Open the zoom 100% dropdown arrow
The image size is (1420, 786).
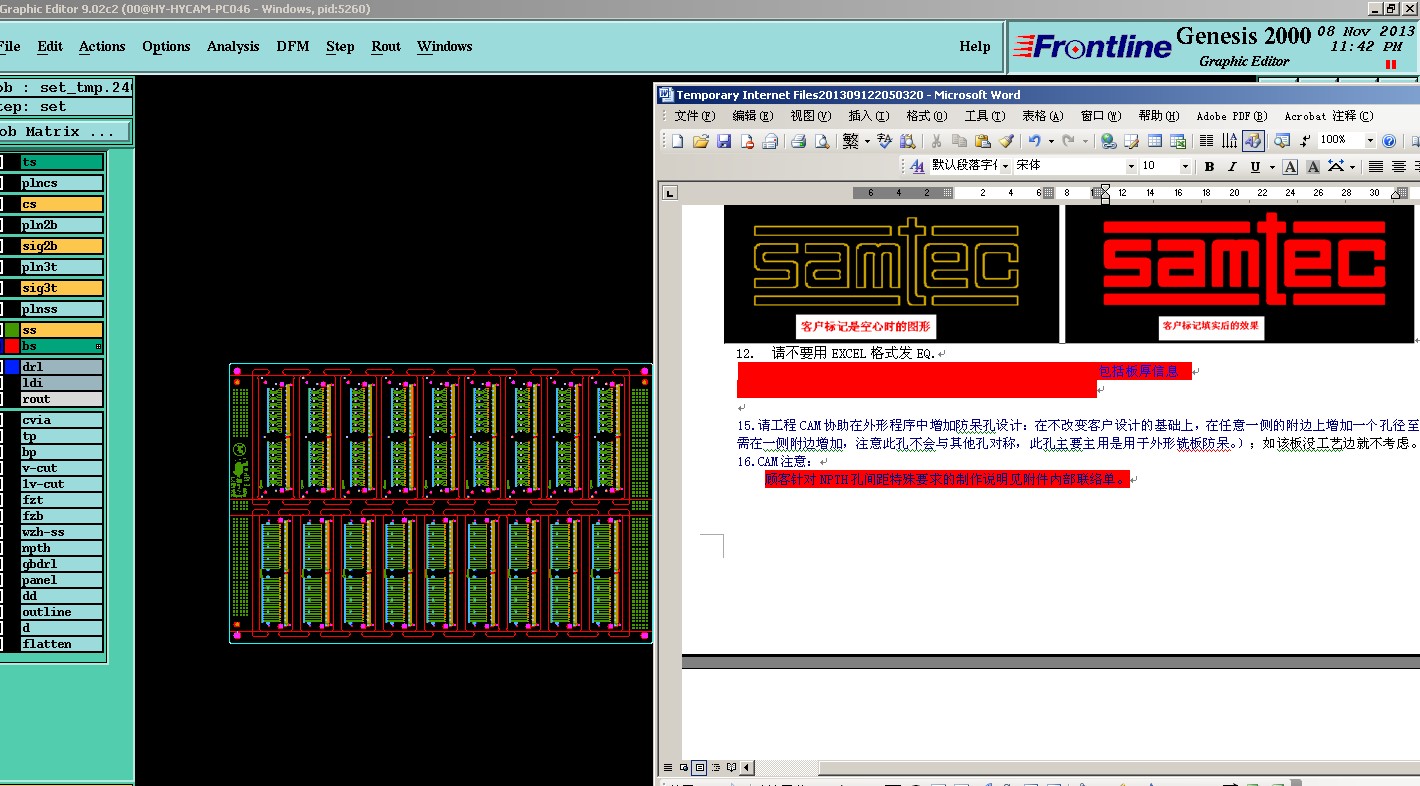point(1369,141)
